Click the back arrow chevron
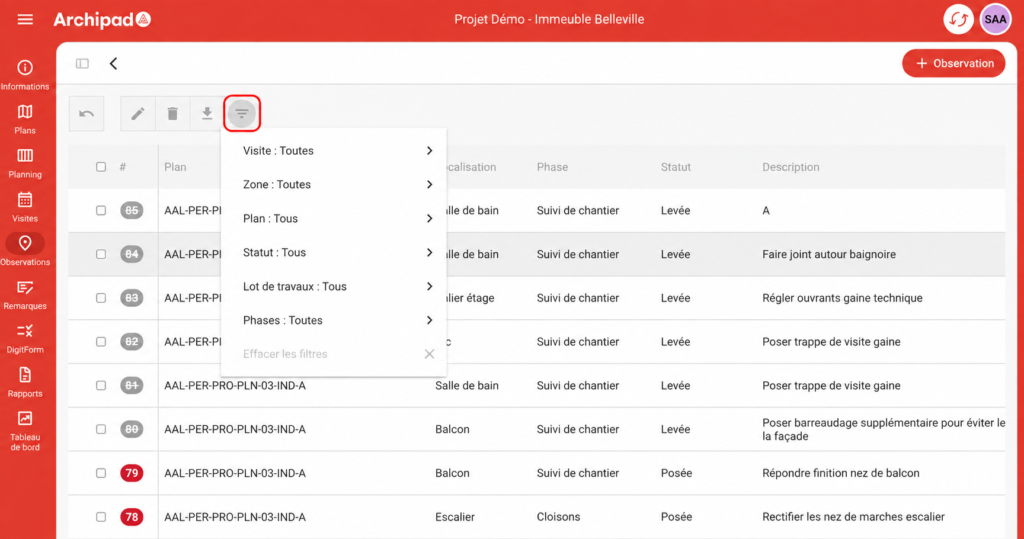 tap(114, 63)
